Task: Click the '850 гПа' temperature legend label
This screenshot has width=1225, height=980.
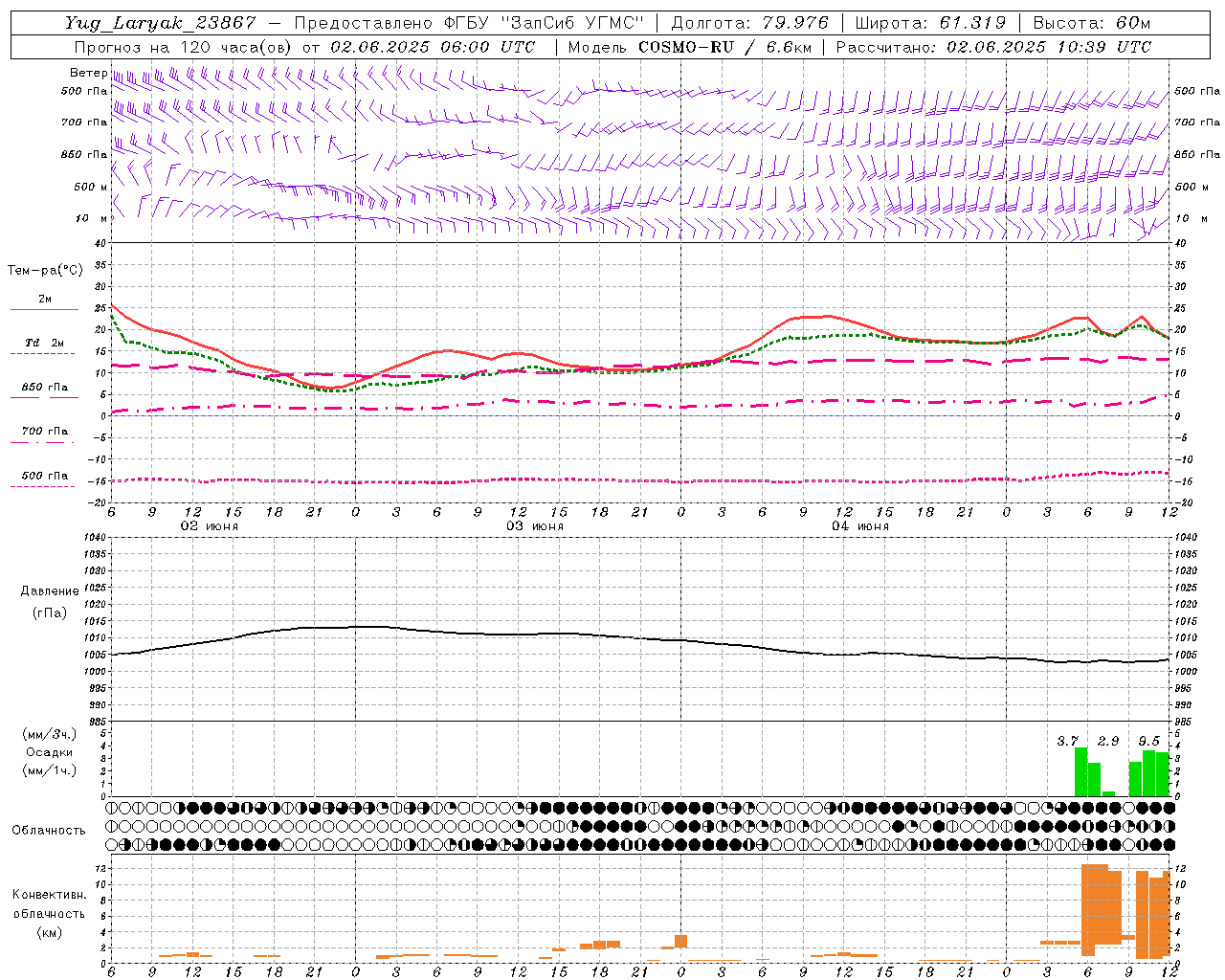Action: (45, 388)
